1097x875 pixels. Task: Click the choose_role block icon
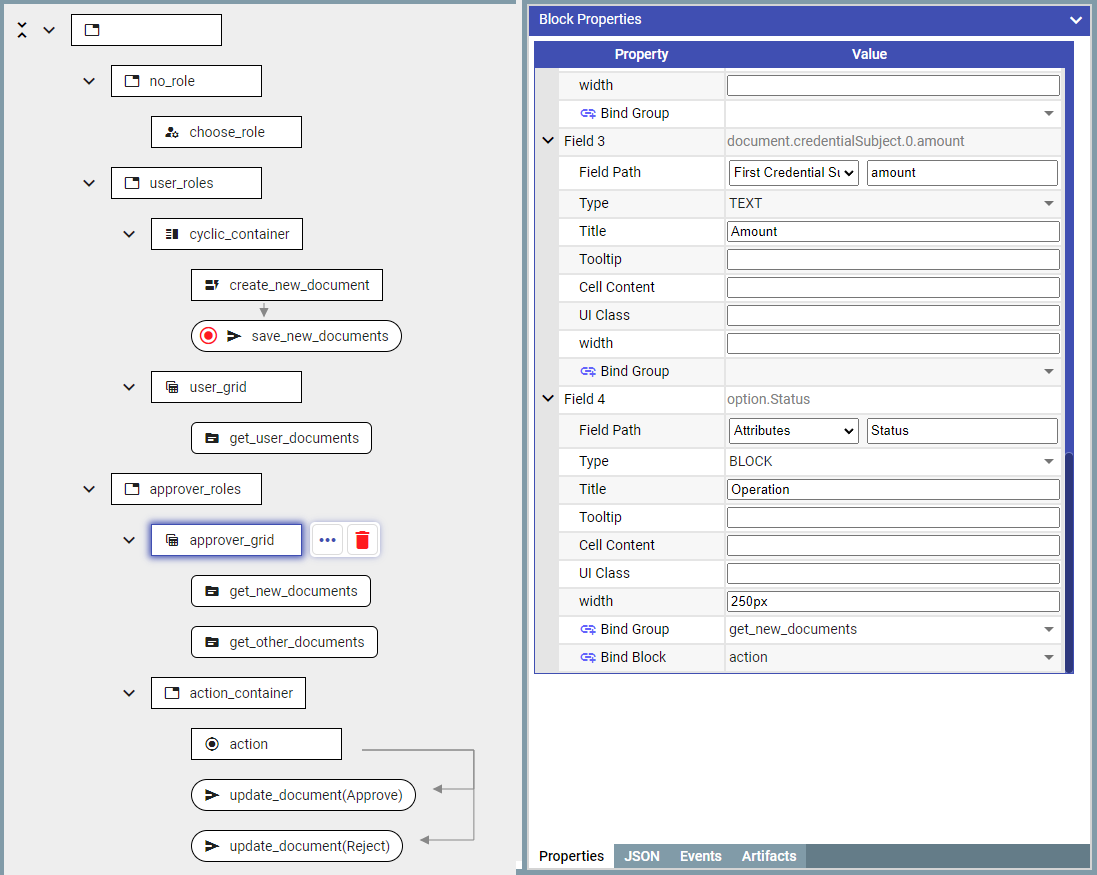pos(172,132)
